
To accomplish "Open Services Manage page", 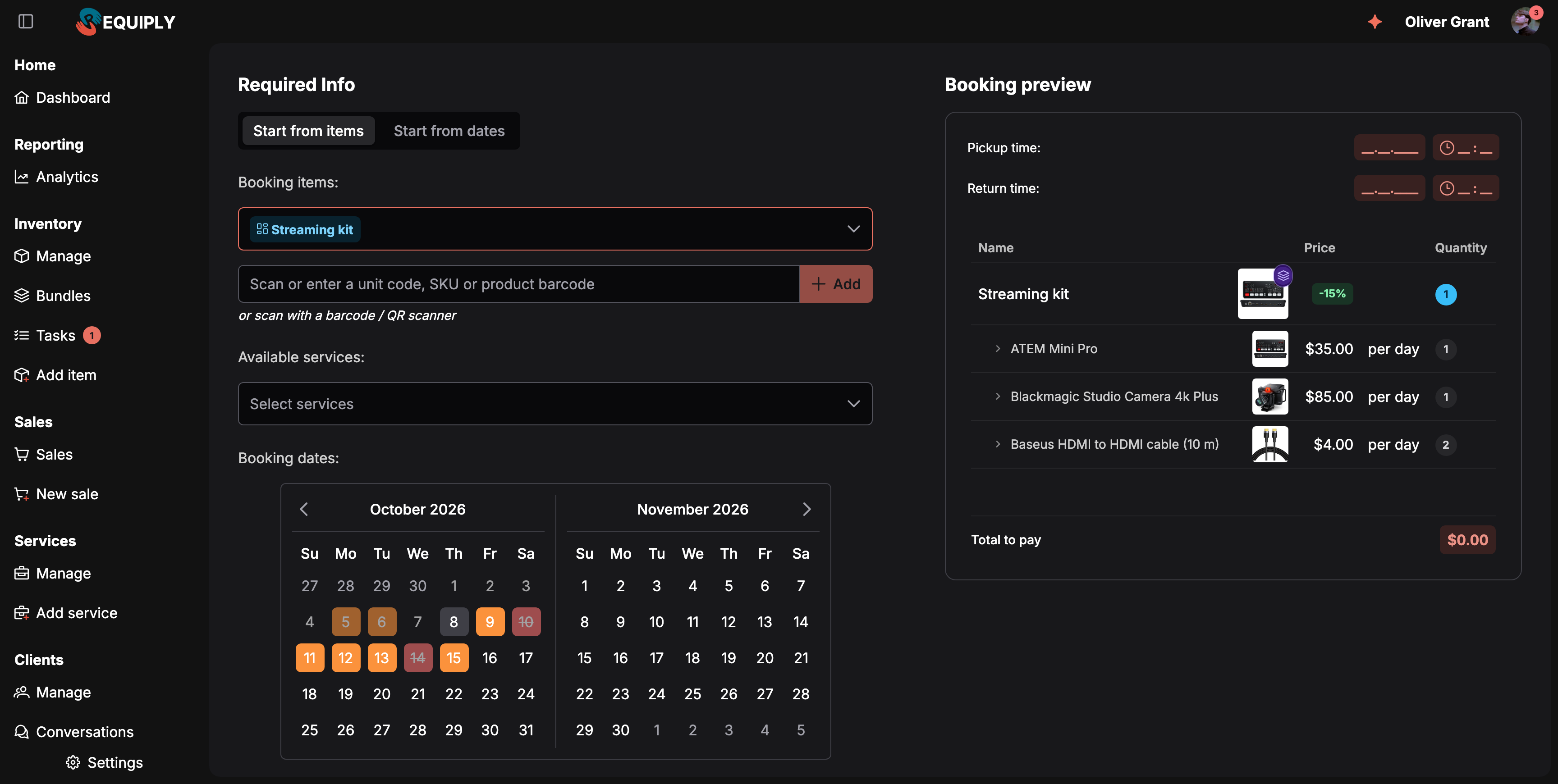I will 53,573.
